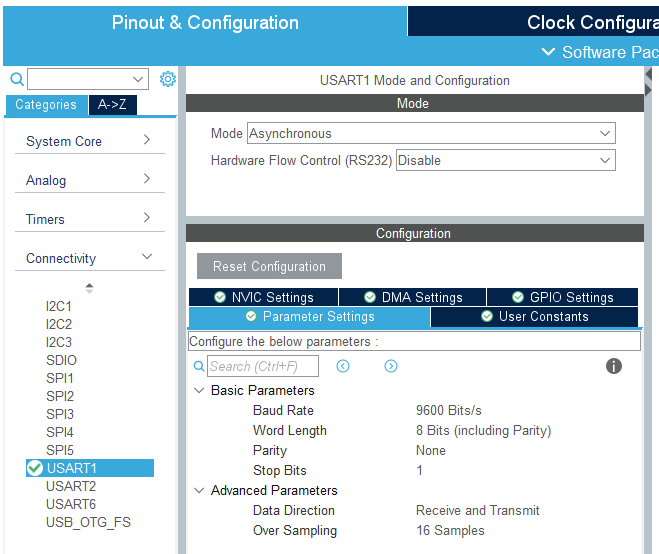
Task: Select I2C2 in the Connectivity list
Action: tap(59, 324)
